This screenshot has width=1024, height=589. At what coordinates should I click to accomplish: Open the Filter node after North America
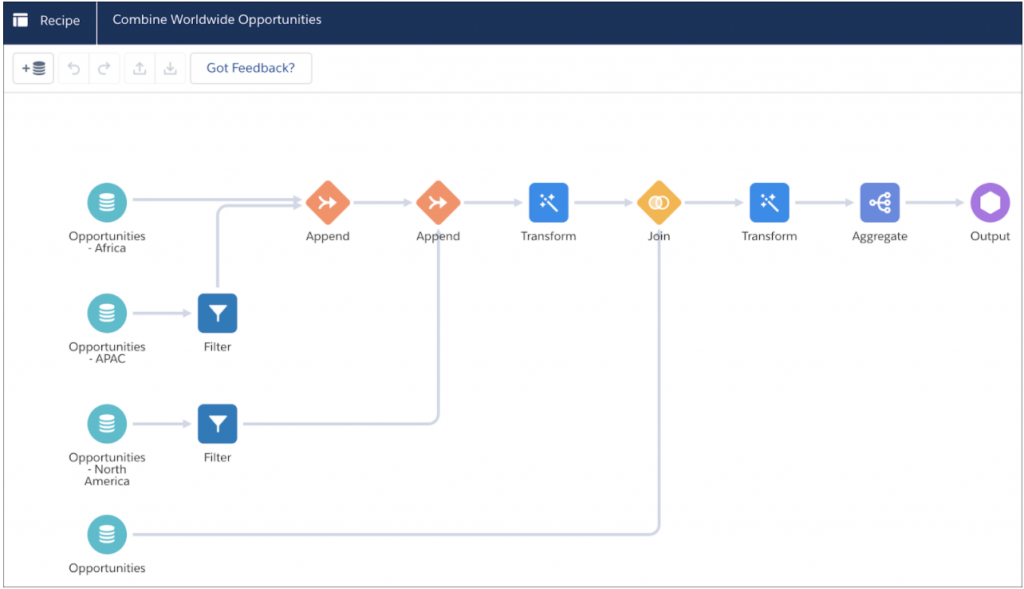point(217,424)
